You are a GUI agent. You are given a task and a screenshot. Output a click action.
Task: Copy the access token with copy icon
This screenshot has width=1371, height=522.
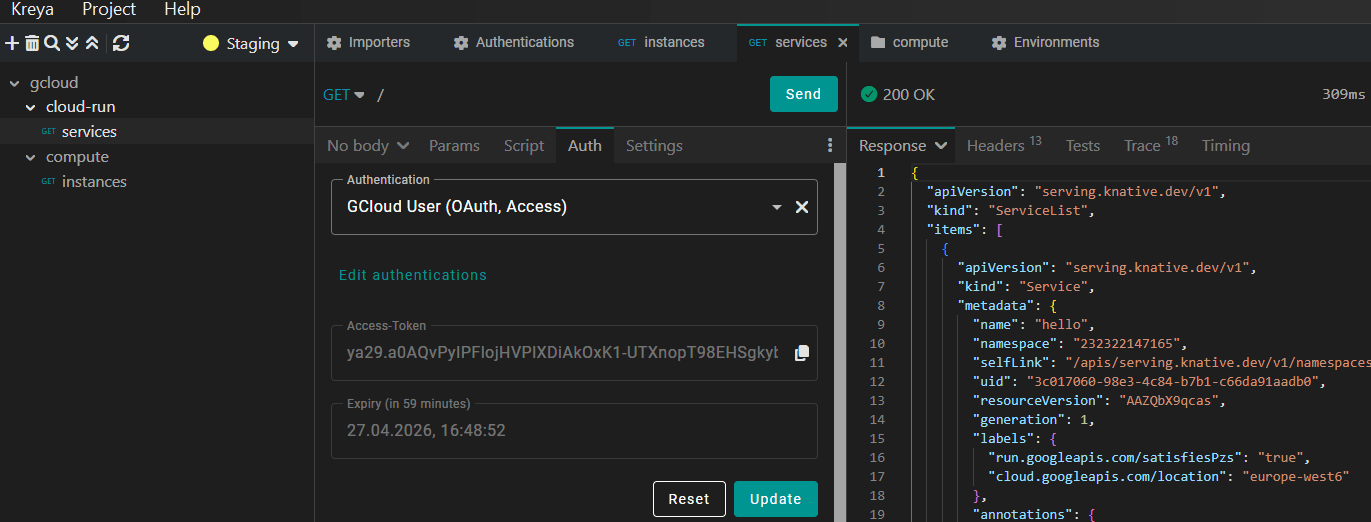tap(801, 353)
